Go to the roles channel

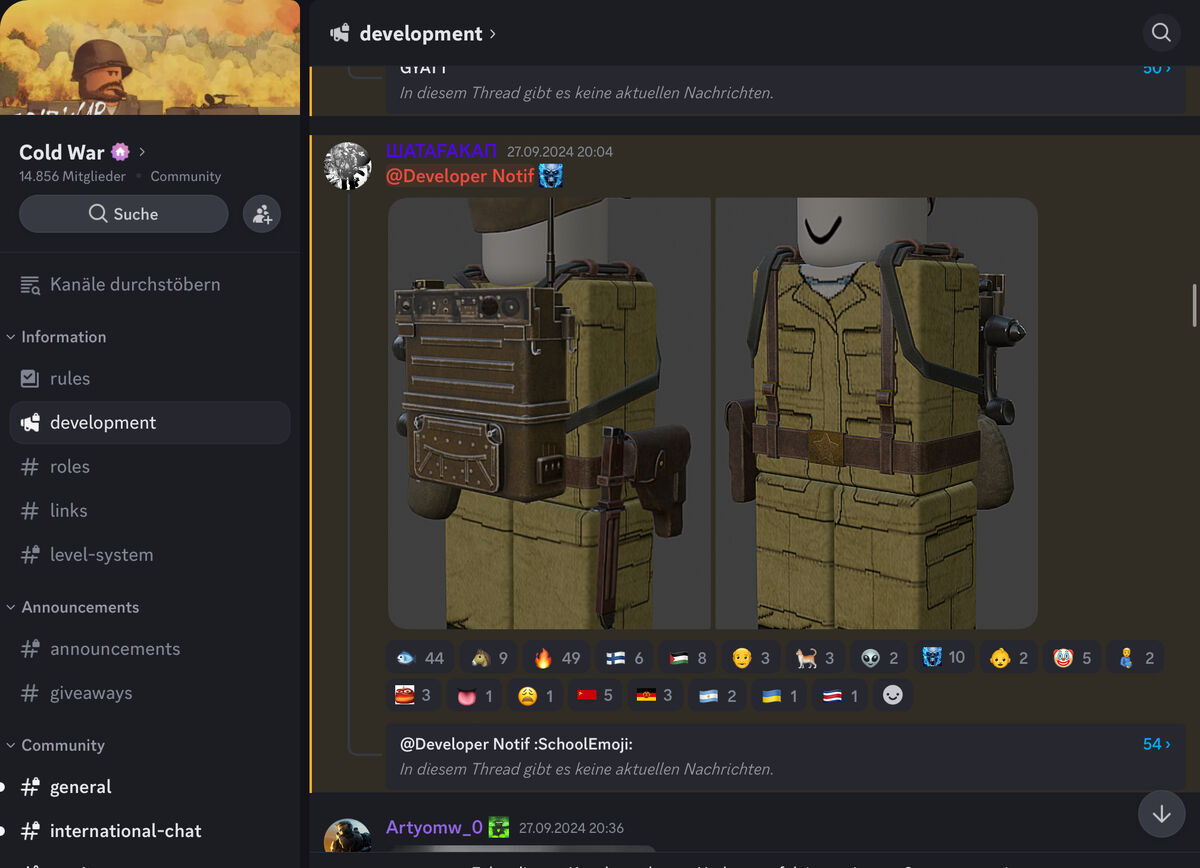pyautogui.click(x=150, y=467)
